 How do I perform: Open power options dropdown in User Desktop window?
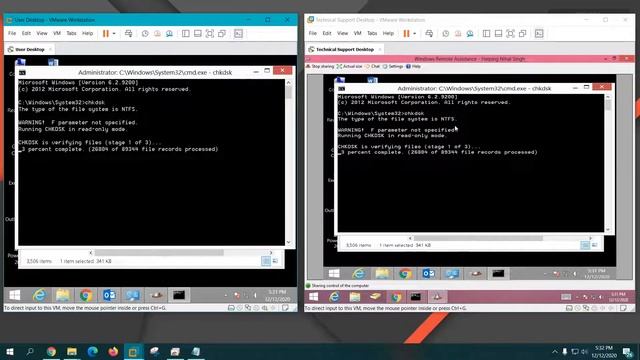click(114, 33)
